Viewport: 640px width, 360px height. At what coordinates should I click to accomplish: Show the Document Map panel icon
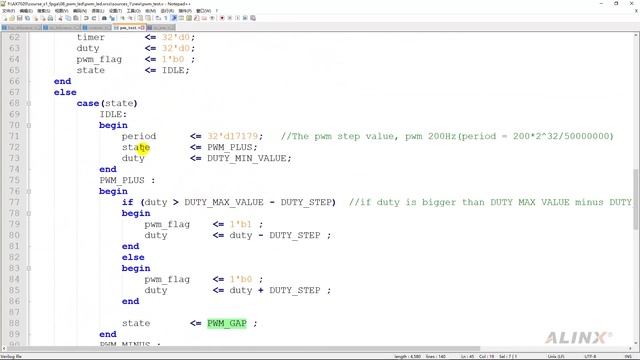(189, 18)
